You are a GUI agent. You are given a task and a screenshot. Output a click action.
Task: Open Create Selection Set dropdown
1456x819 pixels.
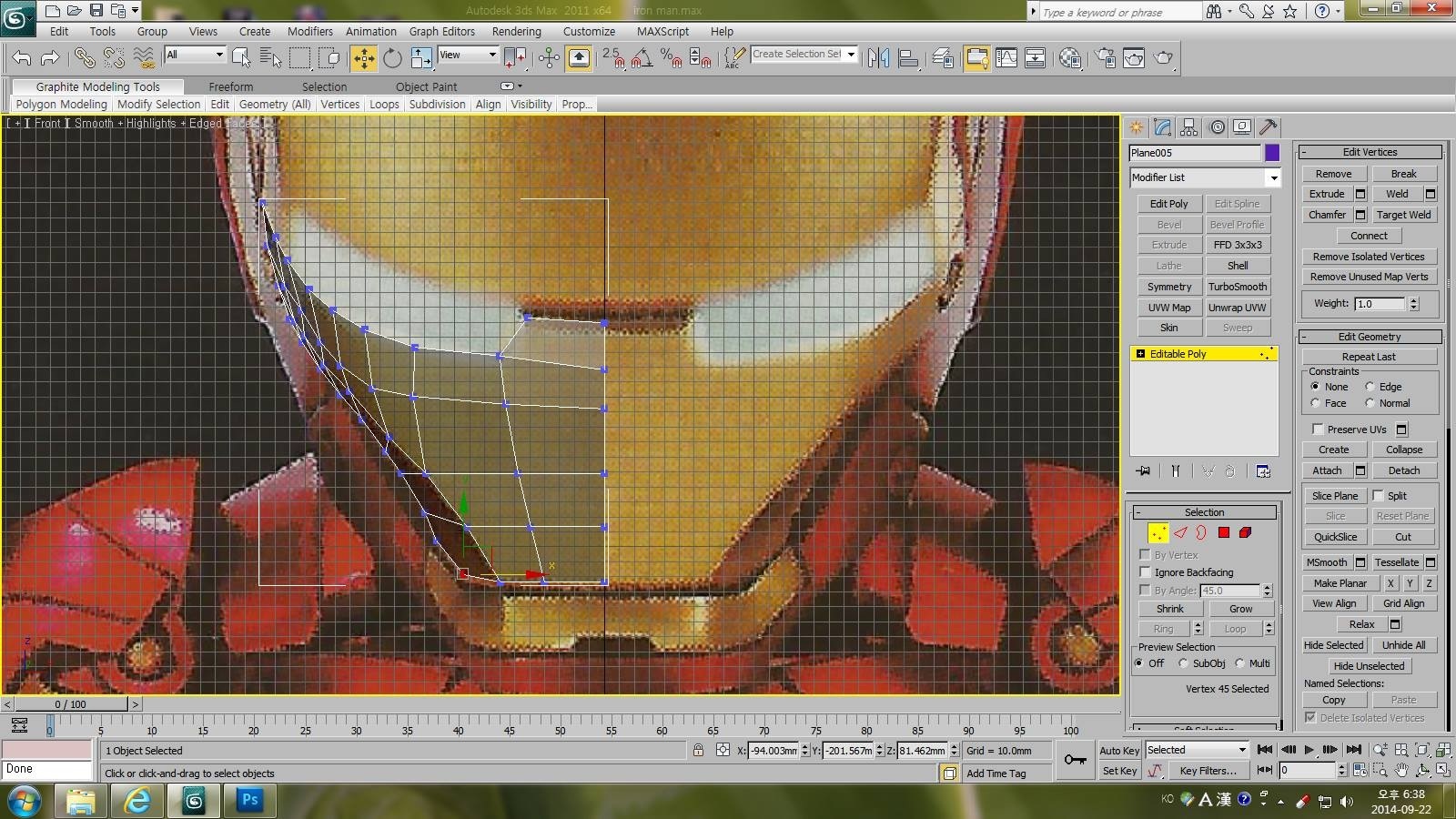tap(851, 55)
